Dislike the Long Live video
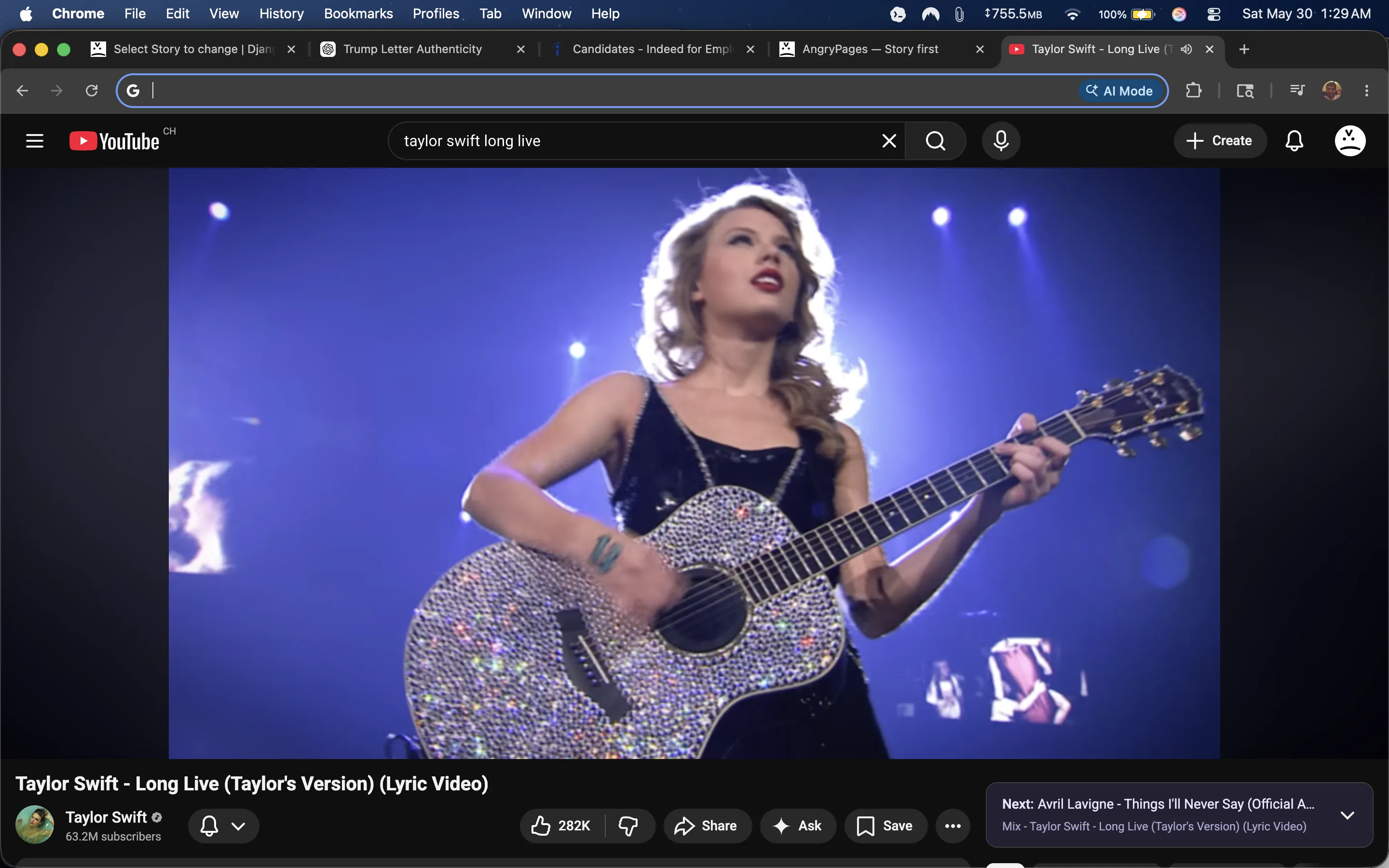1389x868 pixels. point(628,826)
